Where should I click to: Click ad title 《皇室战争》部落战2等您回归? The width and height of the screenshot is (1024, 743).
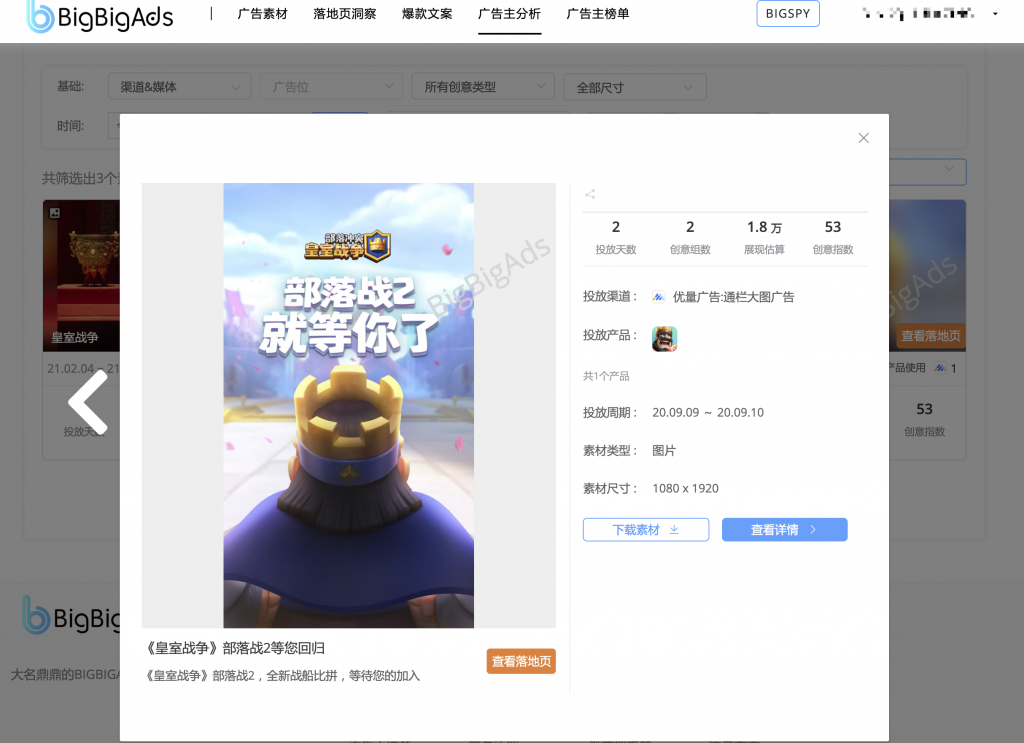click(235, 648)
